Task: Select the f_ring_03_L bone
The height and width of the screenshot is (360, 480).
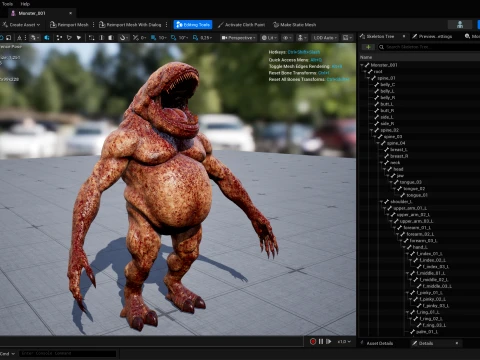Action: [x=434, y=325]
